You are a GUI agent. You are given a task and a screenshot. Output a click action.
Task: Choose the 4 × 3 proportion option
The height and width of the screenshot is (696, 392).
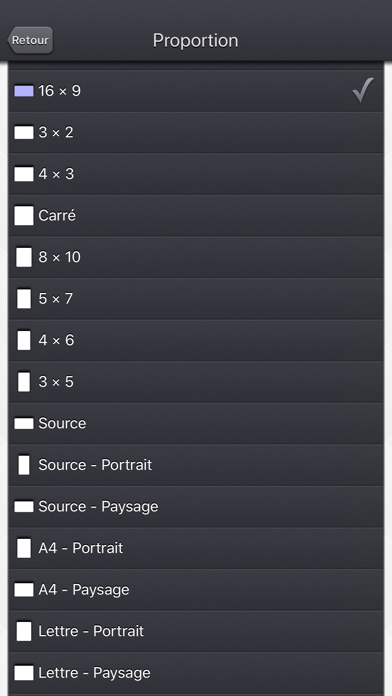(x=196, y=174)
